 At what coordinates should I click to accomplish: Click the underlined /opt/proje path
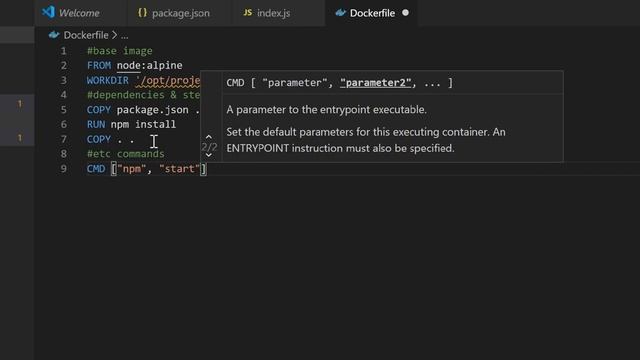click(x=168, y=80)
